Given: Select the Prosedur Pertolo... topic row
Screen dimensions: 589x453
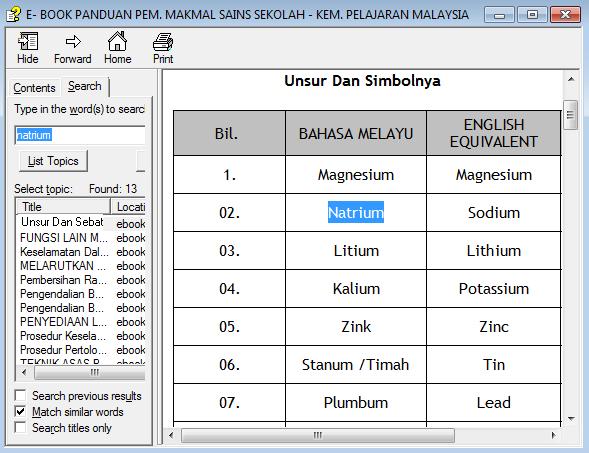Looking at the screenshot, I should 81,350.
